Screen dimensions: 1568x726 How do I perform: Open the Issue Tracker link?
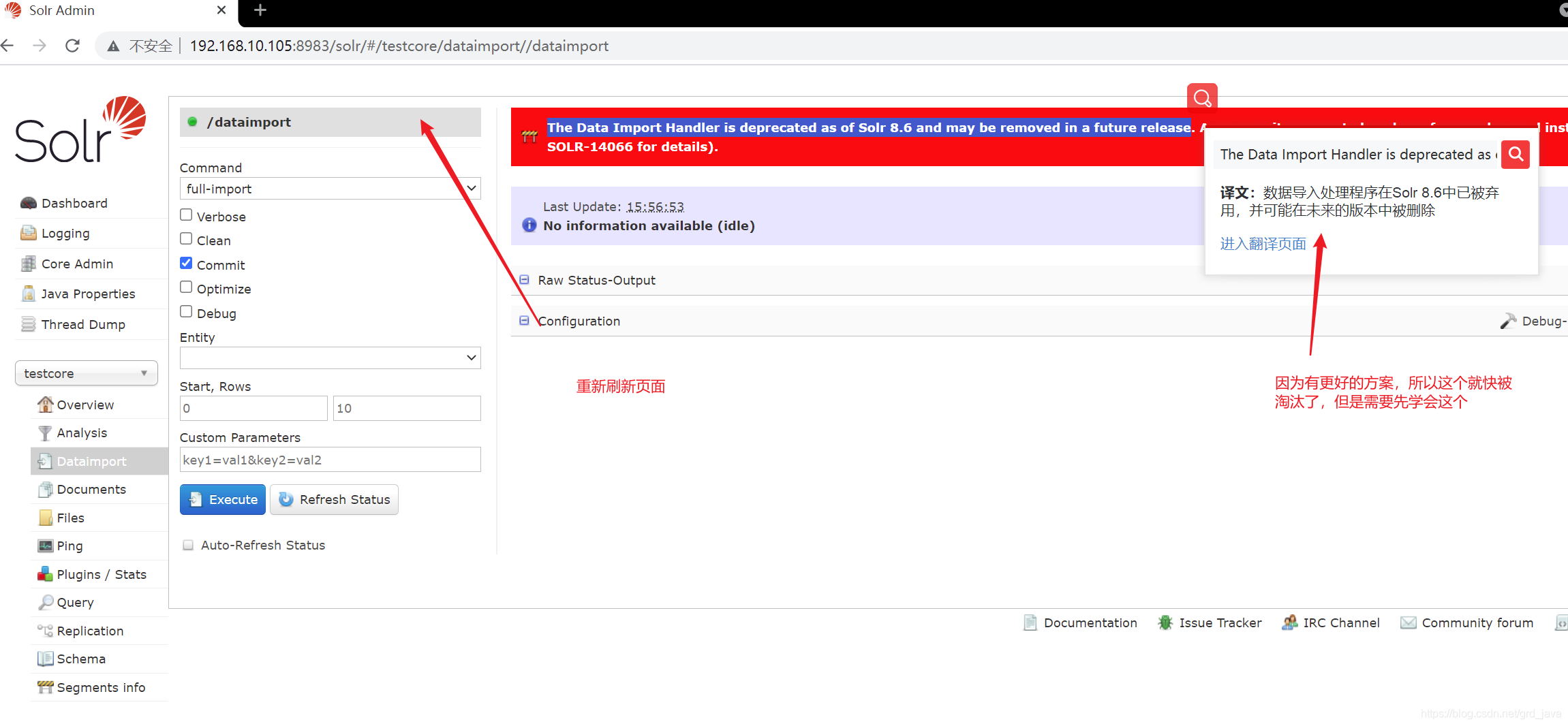click(x=1220, y=622)
